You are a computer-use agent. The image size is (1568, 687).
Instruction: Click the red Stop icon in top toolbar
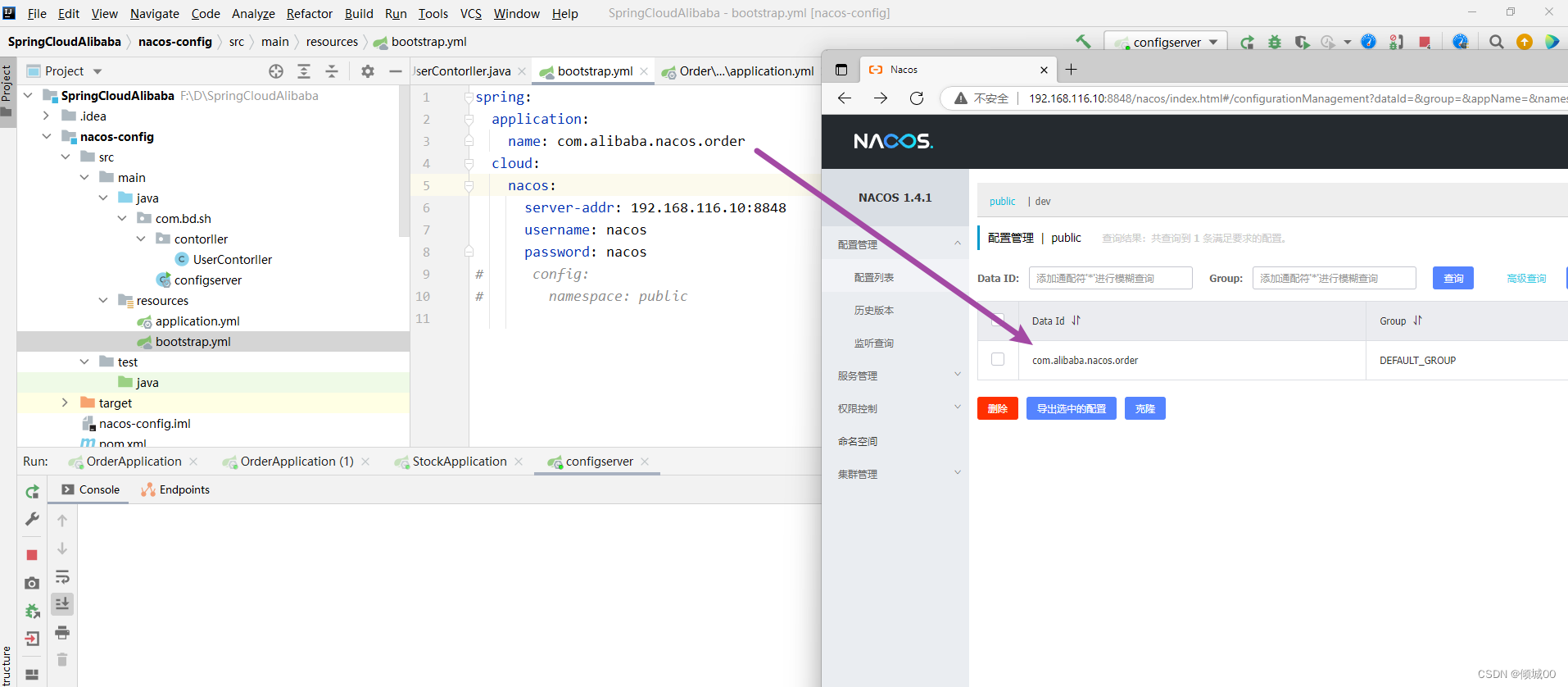tap(1425, 42)
